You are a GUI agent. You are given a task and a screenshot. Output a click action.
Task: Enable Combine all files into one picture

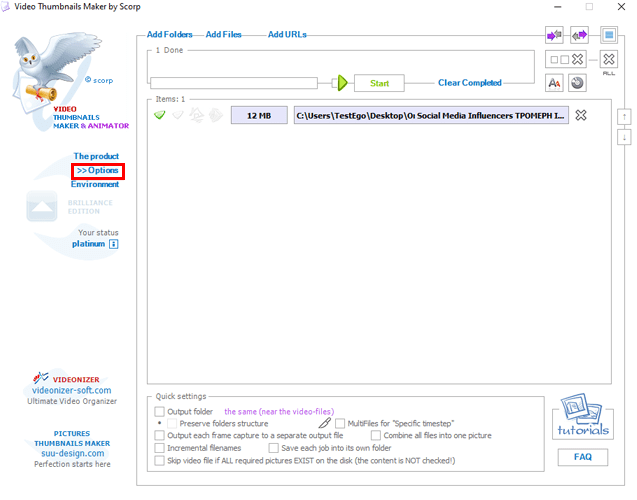tap(376, 435)
